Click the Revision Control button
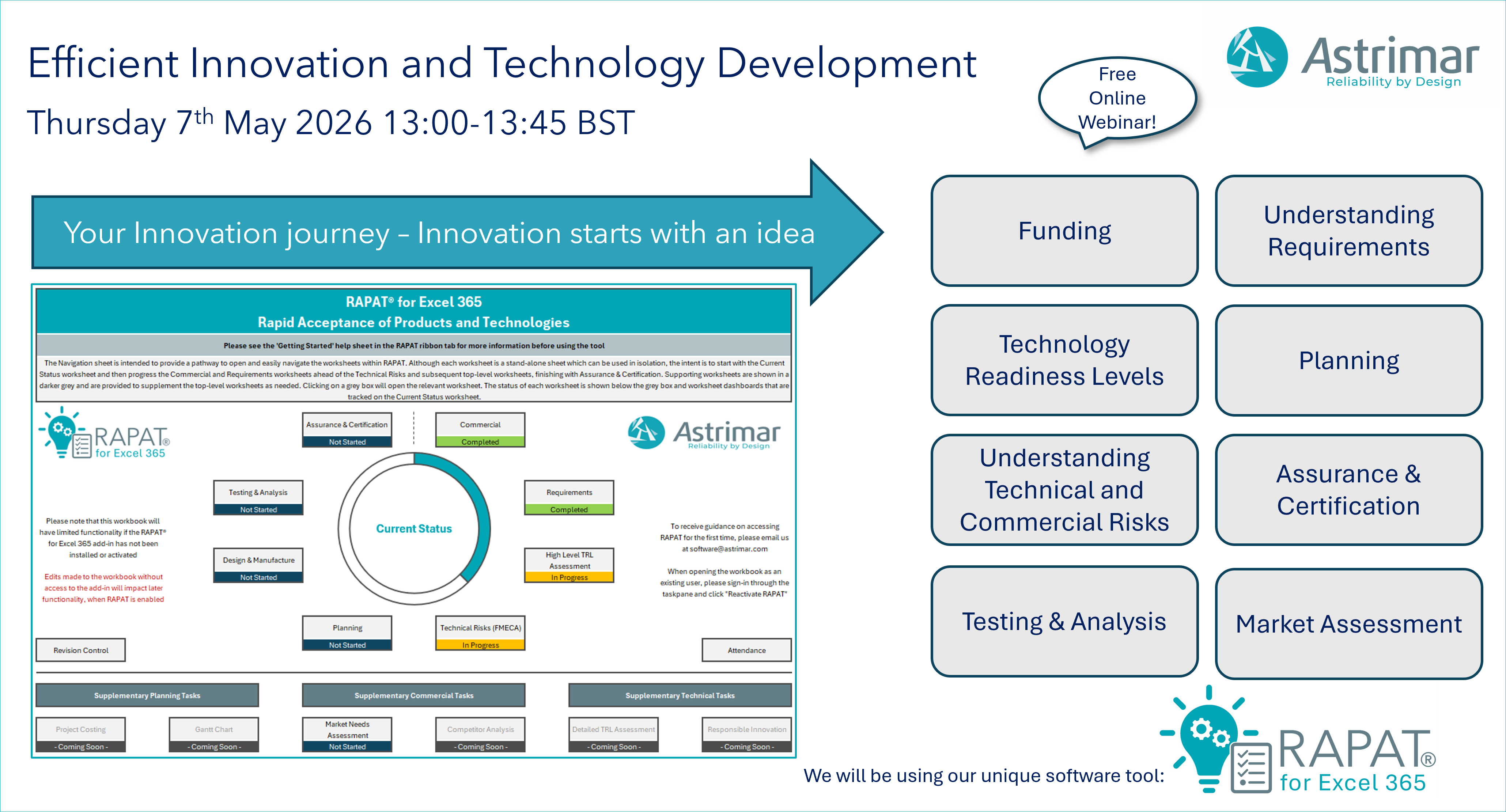1506x812 pixels. (x=81, y=650)
